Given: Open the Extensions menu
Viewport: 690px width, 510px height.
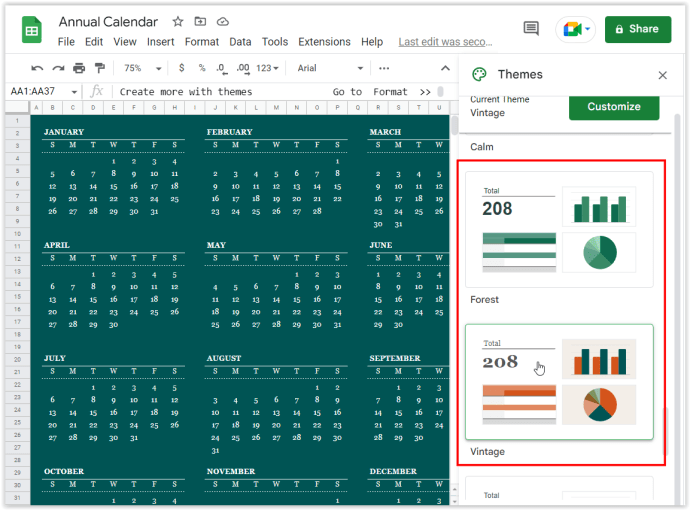Looking at the screenshot, I should pos(324,42).
